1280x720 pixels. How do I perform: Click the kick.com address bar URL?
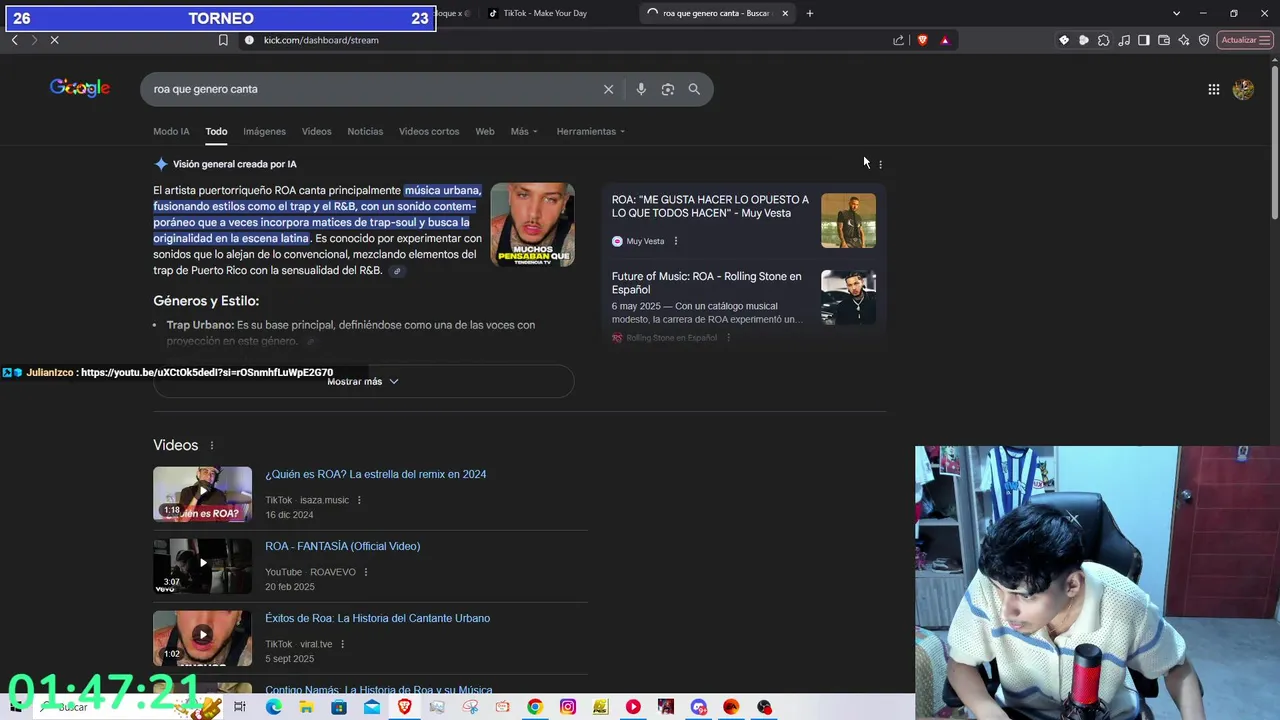[x=321, y=40]
